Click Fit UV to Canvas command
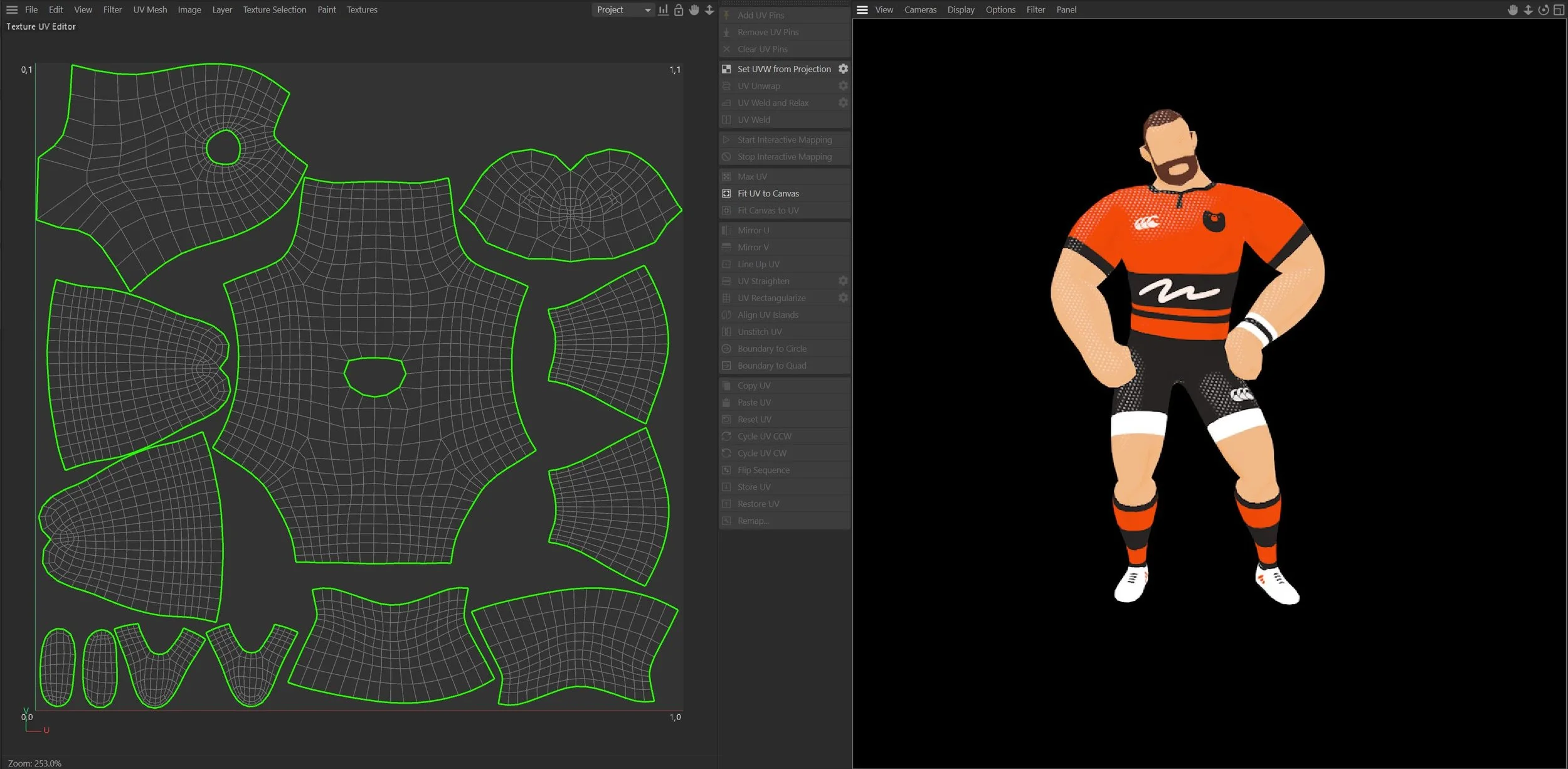 point(768,194)
